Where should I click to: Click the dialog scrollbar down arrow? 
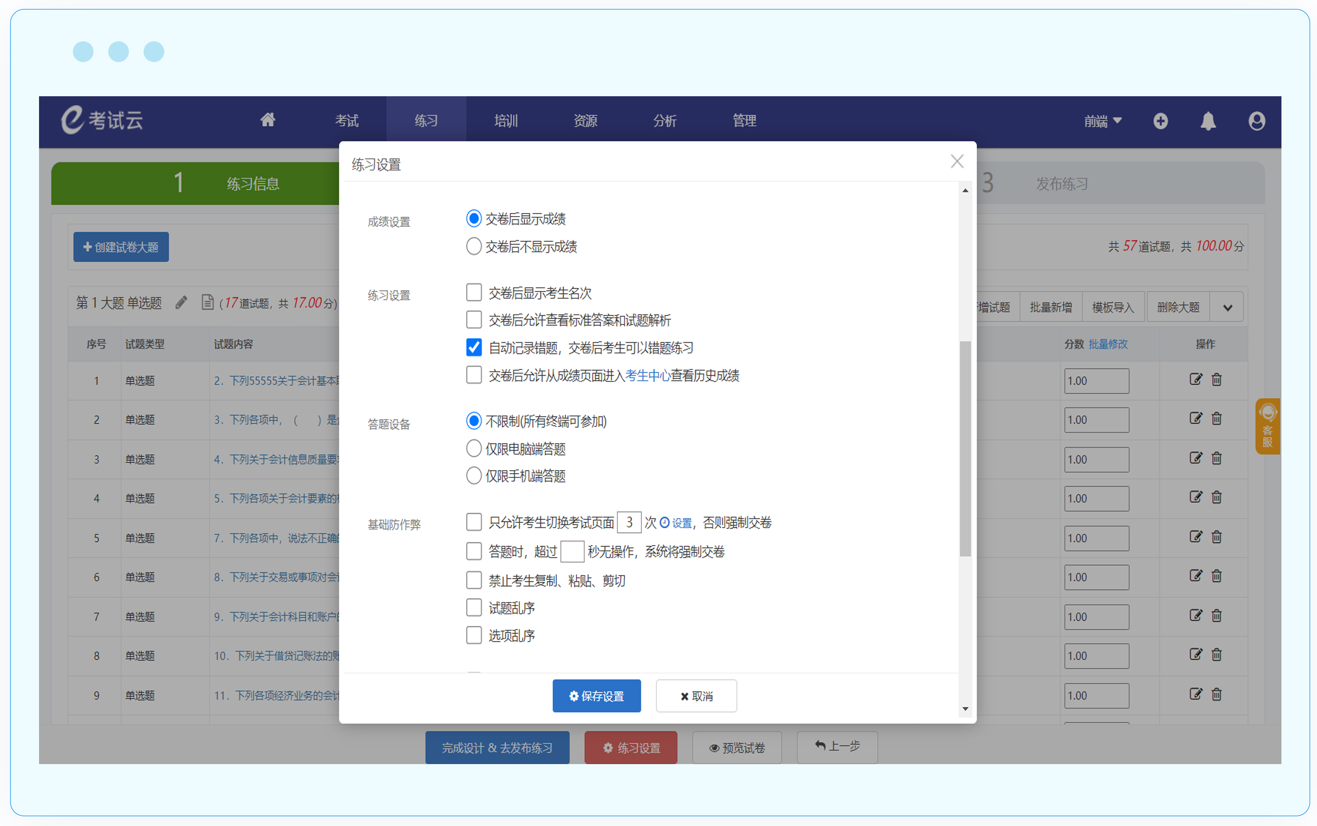point(965,709)
